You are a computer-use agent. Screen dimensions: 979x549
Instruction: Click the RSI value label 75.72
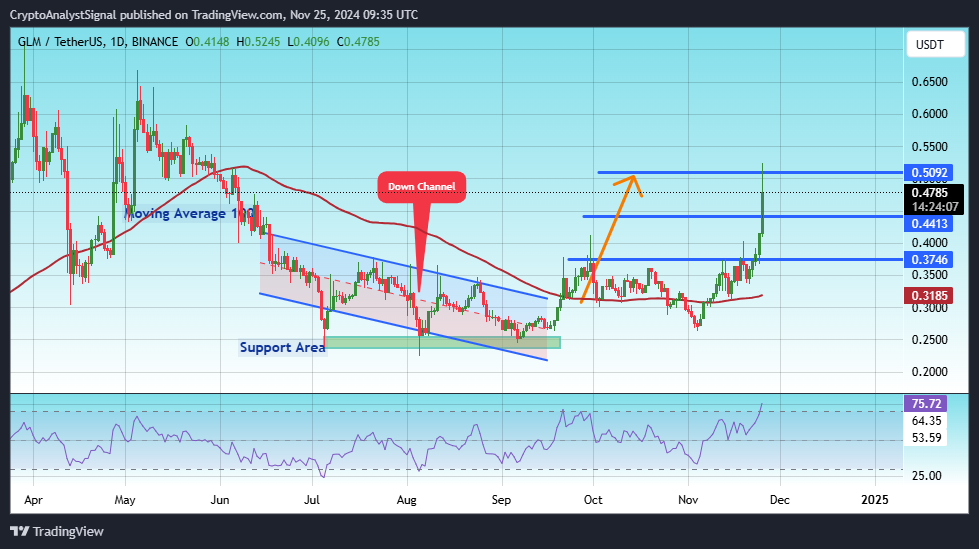coord(926,403)
